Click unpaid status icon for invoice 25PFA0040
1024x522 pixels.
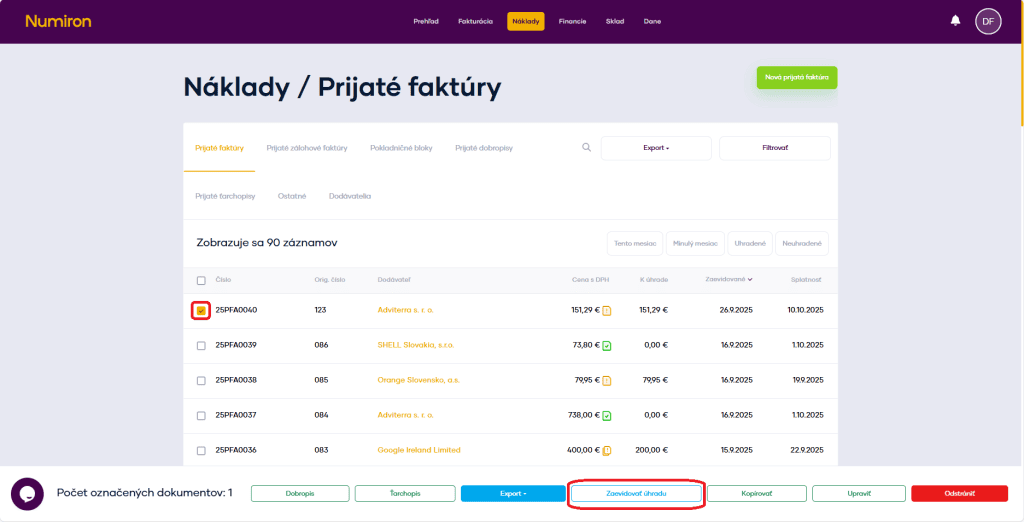click(607, 311)
